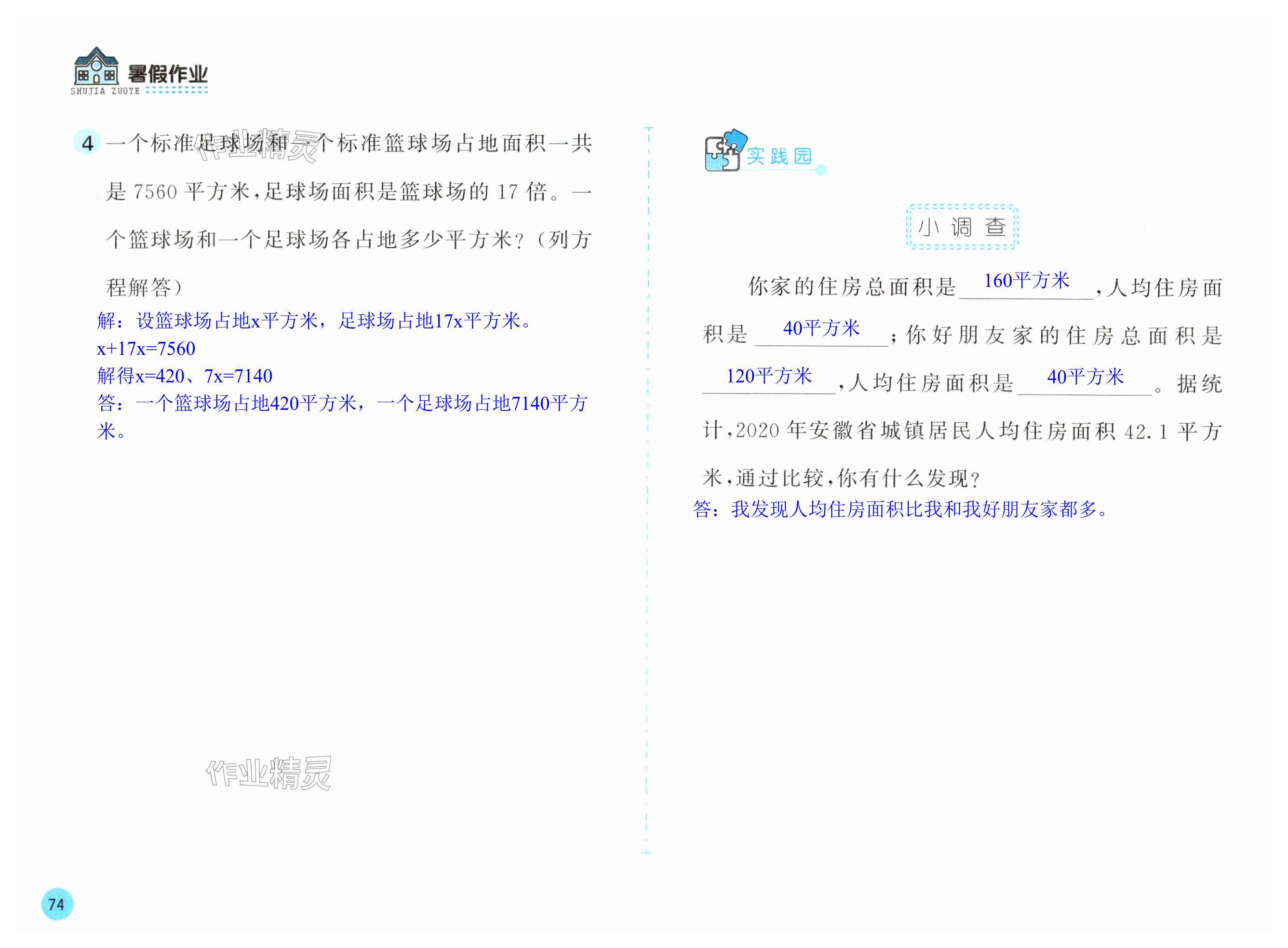This screenshot has width=1288, height=948.
Task: Click the 暑假作业 header title
Action: (x=167, y=73)
